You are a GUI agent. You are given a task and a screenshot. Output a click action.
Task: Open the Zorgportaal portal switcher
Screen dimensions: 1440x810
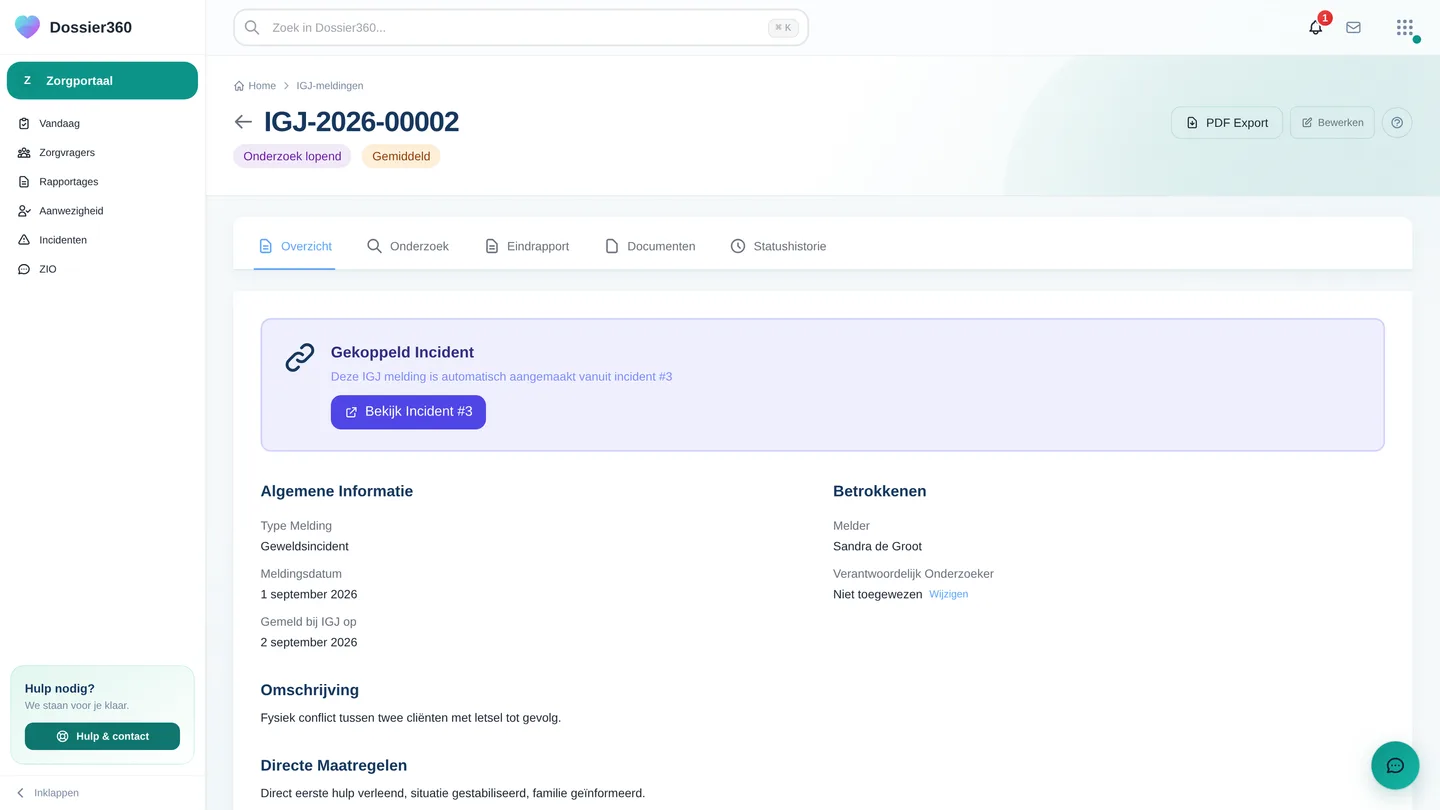click(x=102, y=81)
